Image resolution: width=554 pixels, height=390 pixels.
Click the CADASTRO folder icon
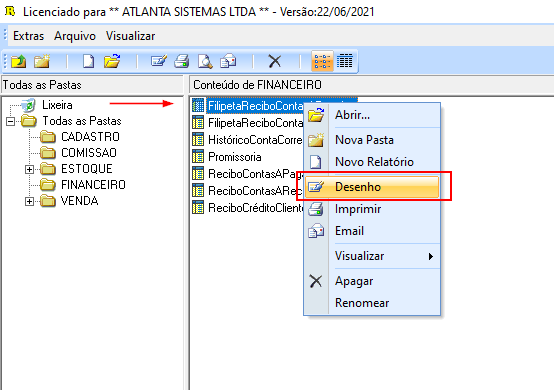point(48,137)
